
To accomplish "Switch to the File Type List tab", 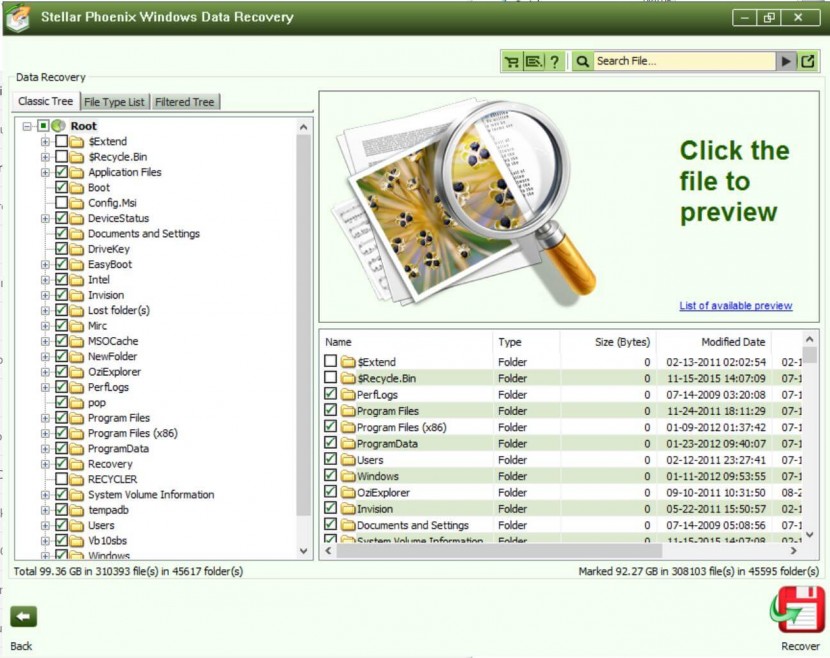I will click(114, 102).
